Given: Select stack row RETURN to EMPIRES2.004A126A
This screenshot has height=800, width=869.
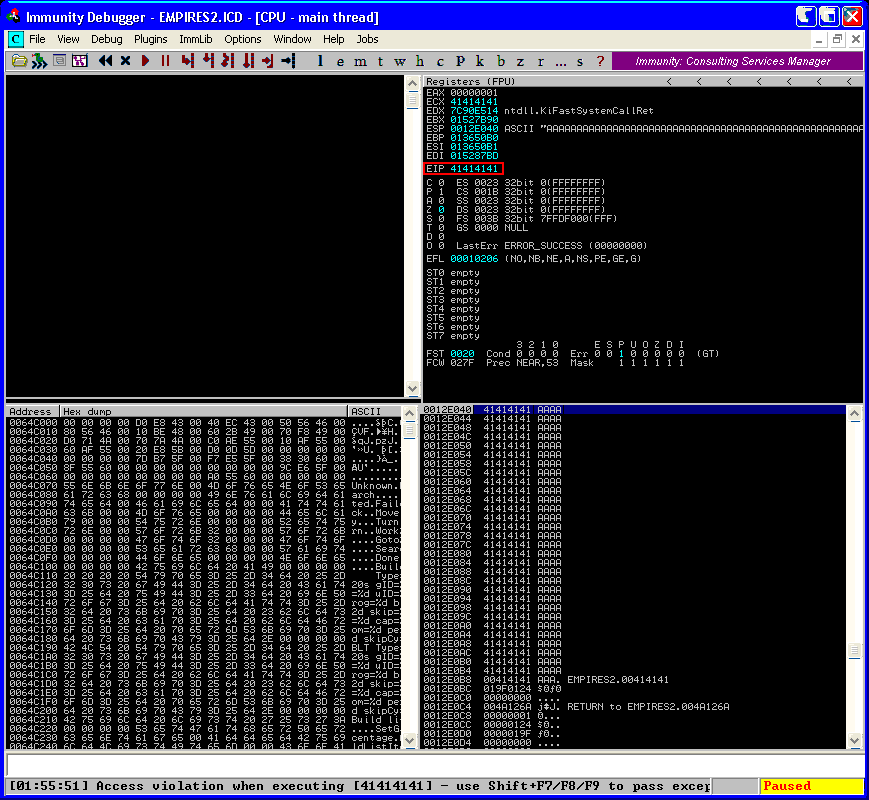Looking at the screenshot, I should [633, 706].
